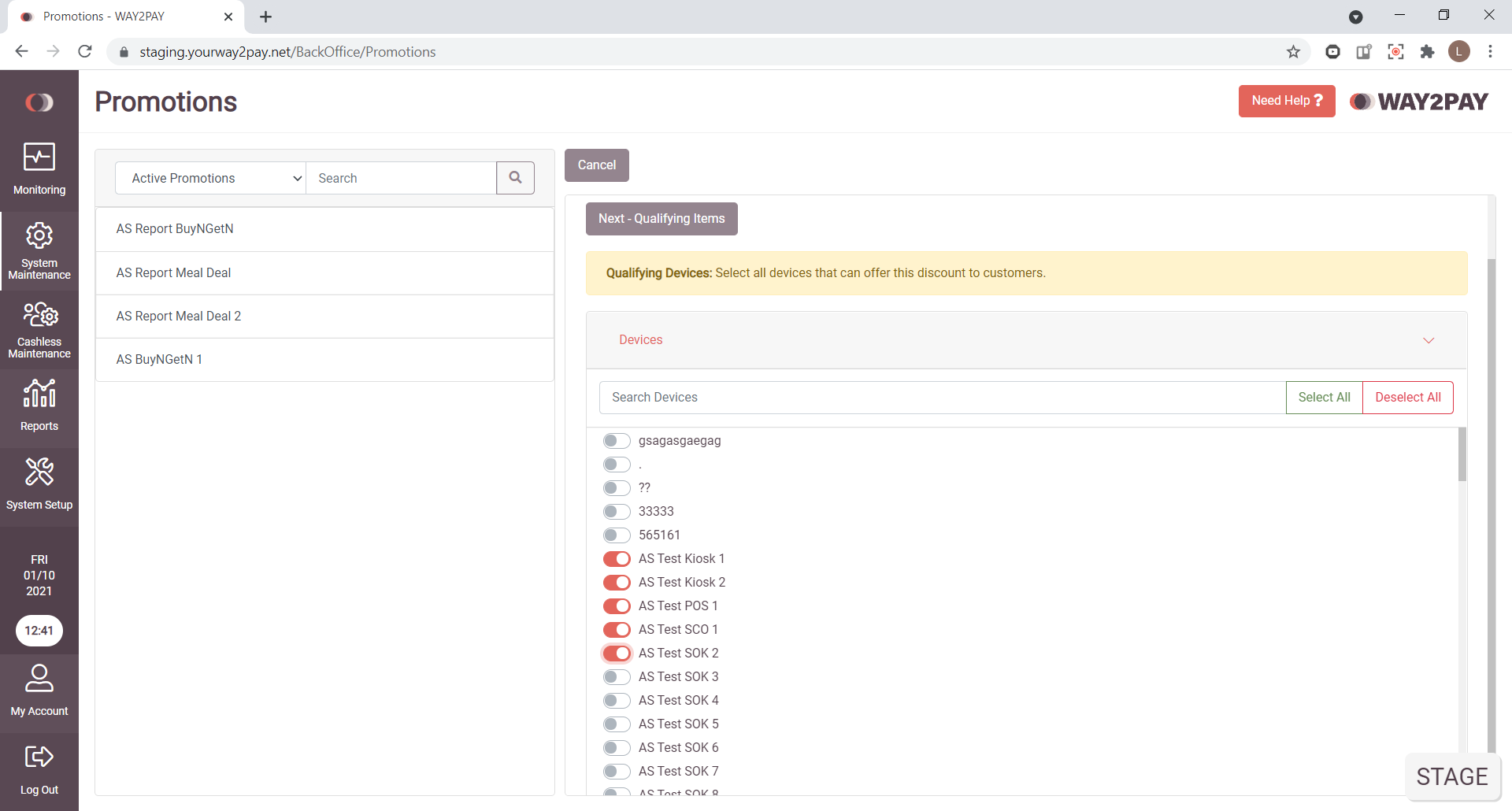The width and height of the screenshot is (1512, 811).
Task: Click the Deselect All button
Action: tap(1407, 398)
